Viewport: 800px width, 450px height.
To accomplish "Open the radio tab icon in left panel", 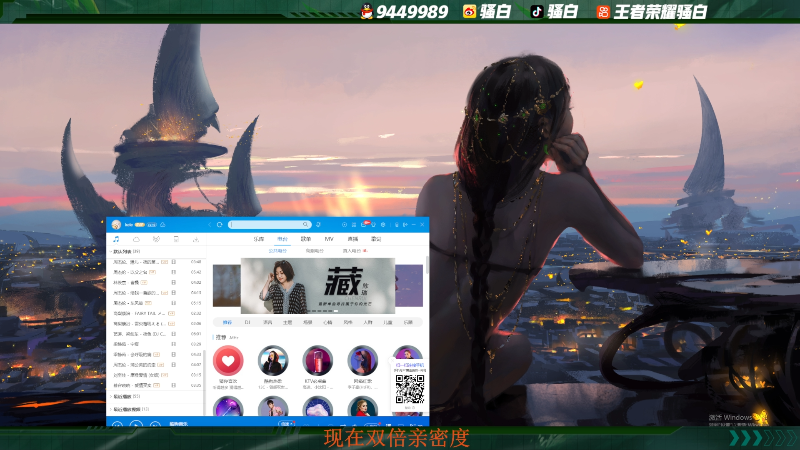I will point(156,239).
